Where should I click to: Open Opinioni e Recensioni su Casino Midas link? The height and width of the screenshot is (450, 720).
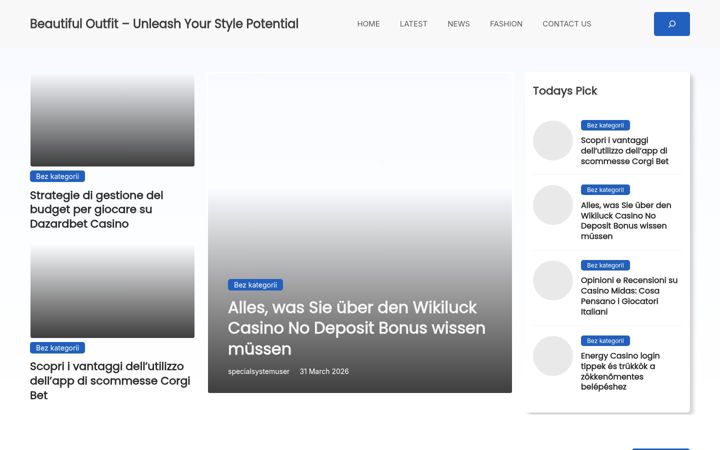pos(629,296)
